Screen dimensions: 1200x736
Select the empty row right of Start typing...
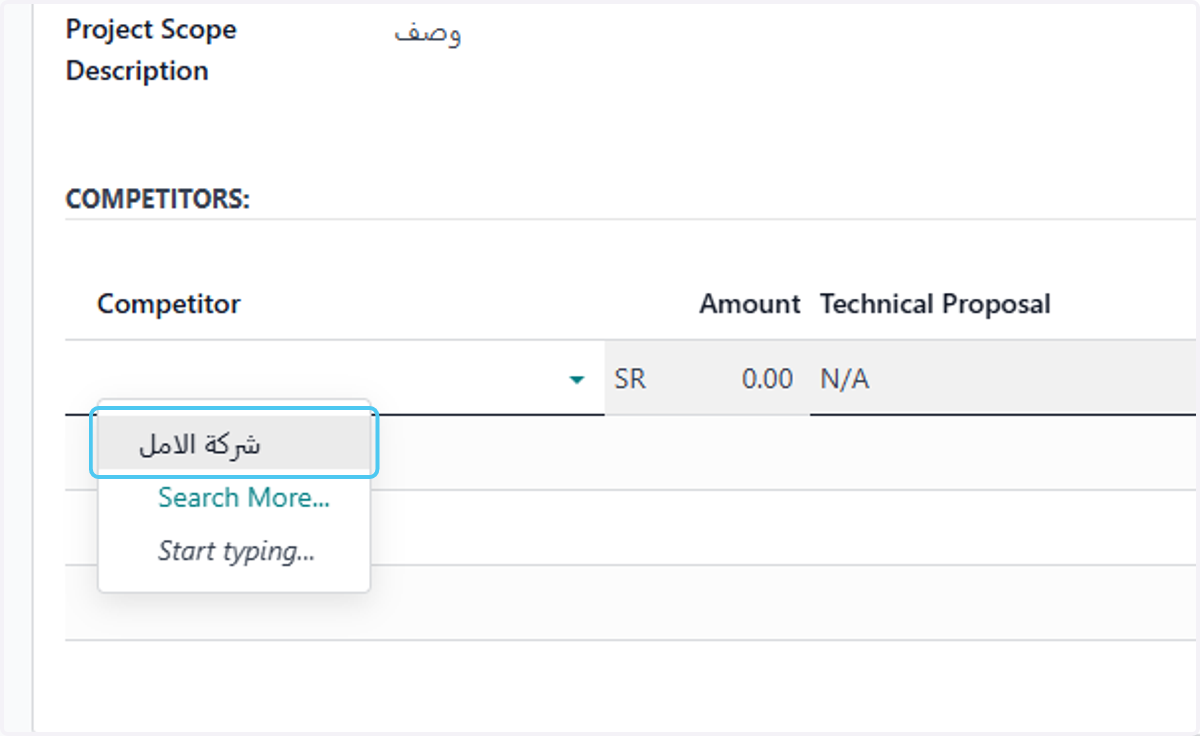tap(785, 603)
